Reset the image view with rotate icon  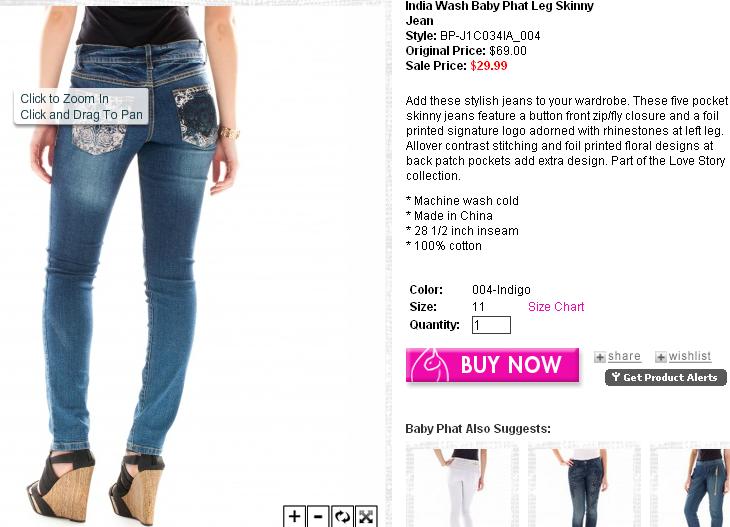342,516
